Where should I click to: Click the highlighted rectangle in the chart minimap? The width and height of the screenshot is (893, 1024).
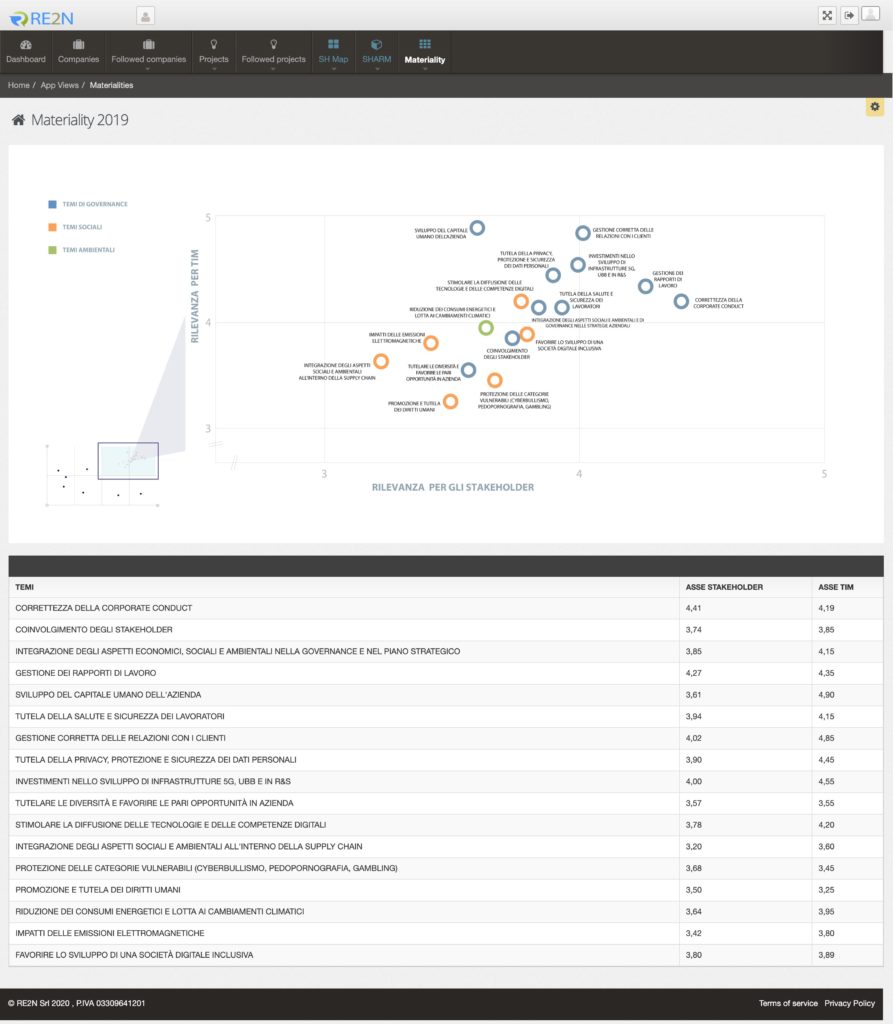pos(128,461)
